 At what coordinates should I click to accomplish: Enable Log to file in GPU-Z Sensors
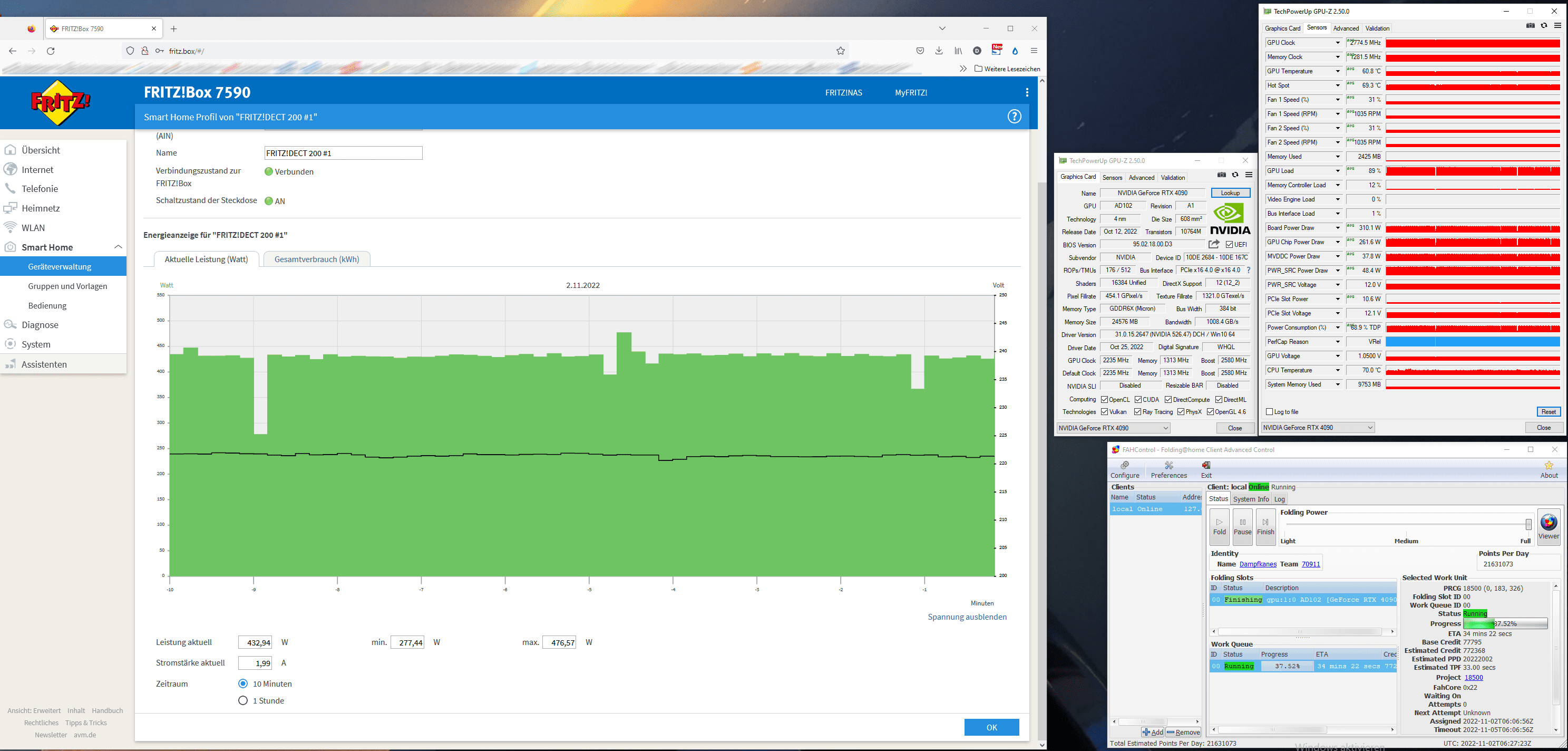[1269, 412]
